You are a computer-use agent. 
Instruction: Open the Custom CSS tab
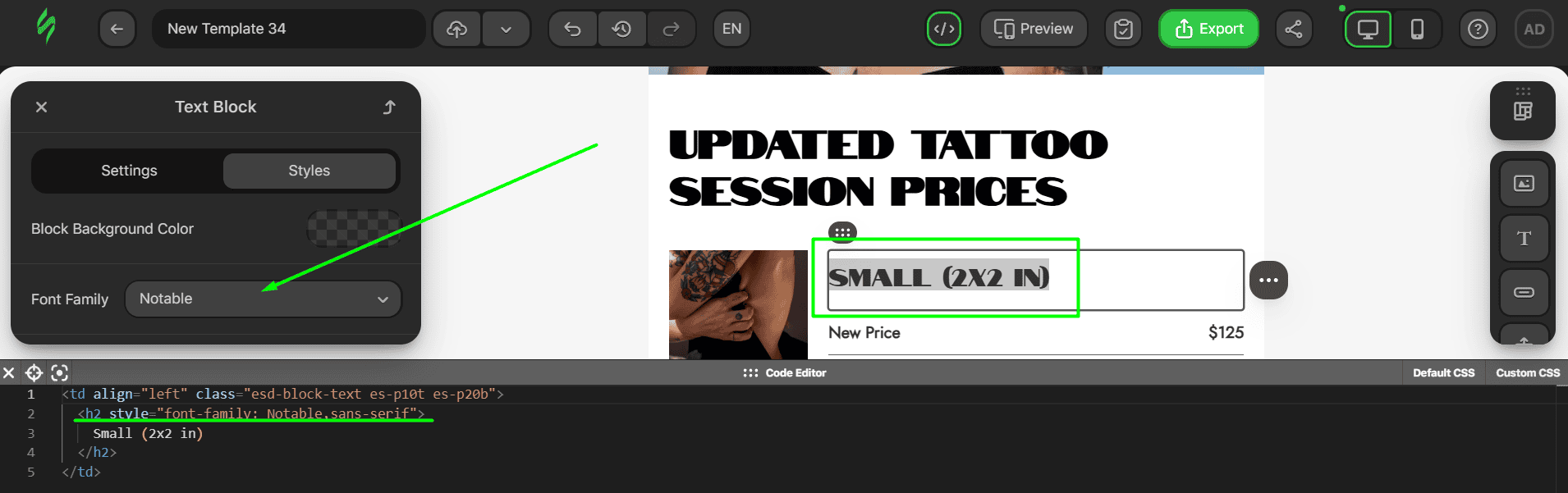click(x=1528, y=372)
